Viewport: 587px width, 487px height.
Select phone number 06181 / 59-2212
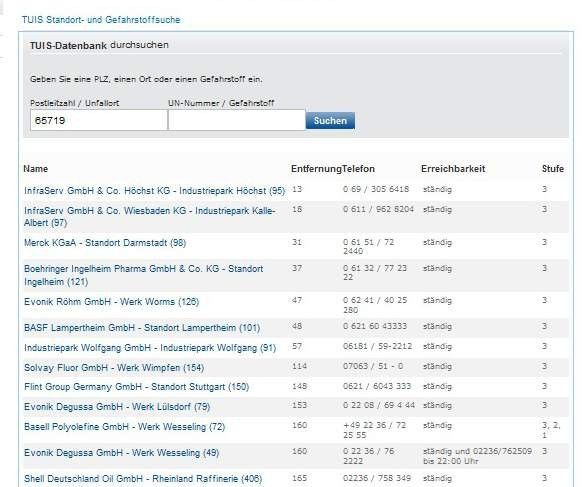(377, 346)
